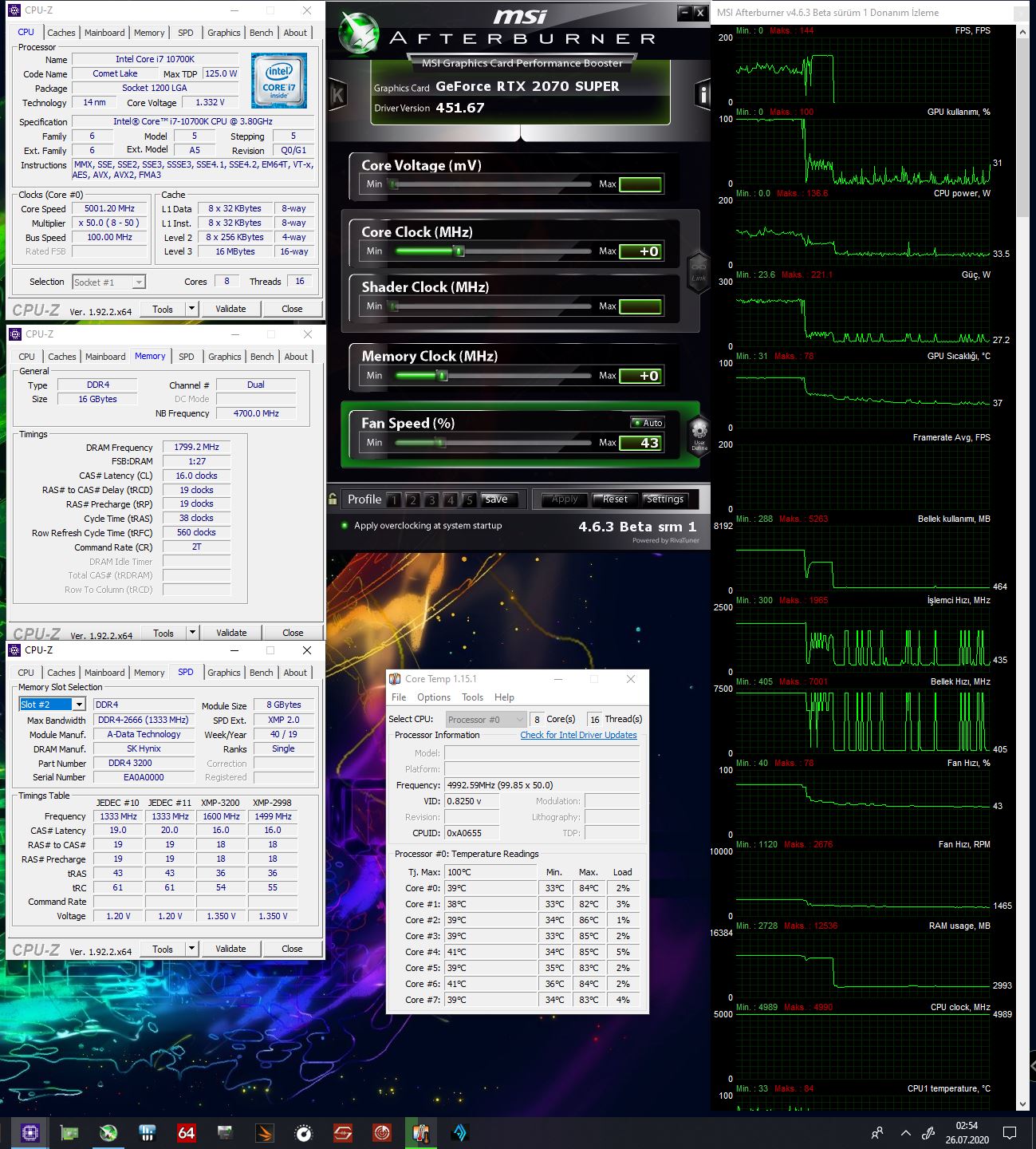This screenshot has width=1036, height=1149.
Task: Open the graphics card app in taskbar
Action: (x=69, y=1132)
